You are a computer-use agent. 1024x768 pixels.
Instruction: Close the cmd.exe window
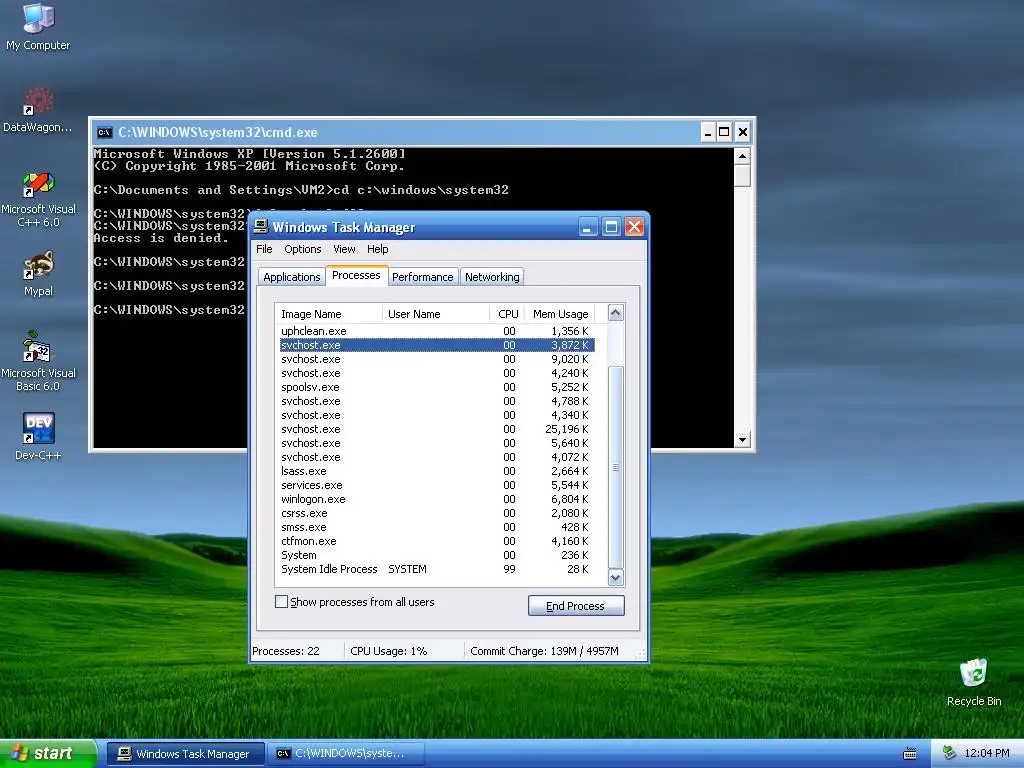pos(743,133)
